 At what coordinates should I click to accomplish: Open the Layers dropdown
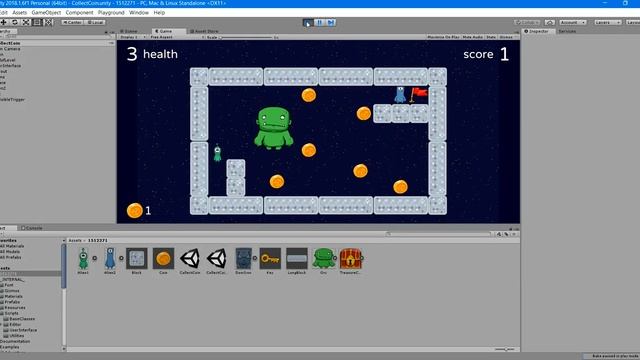click(607, 22)
